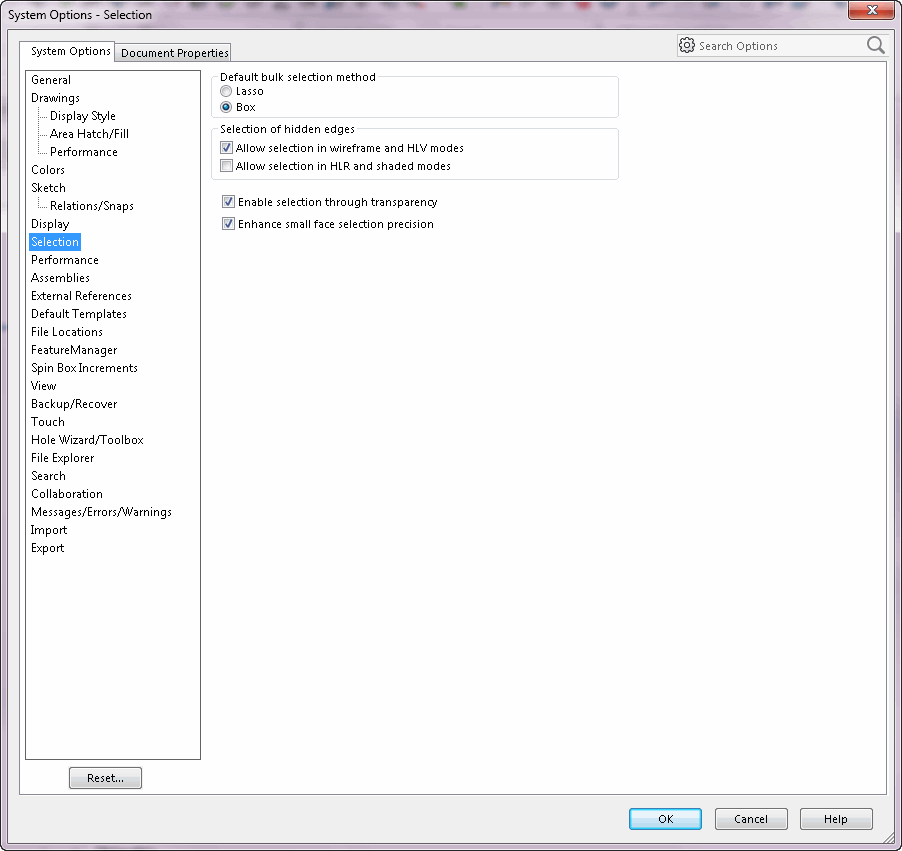Viewport: 902px width, 851px height.
Task: Open the Search options category
Action: [48, 476]
